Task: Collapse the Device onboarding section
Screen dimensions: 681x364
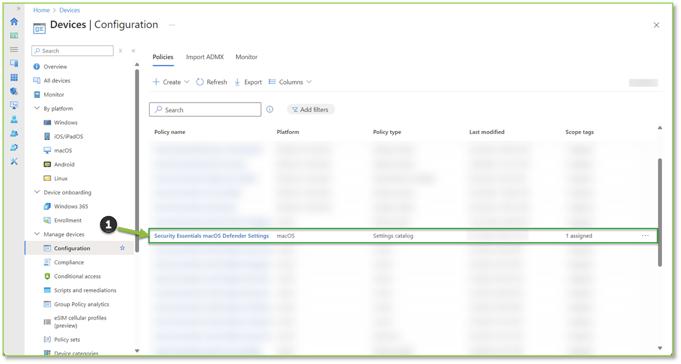Action: pos(37,192)
